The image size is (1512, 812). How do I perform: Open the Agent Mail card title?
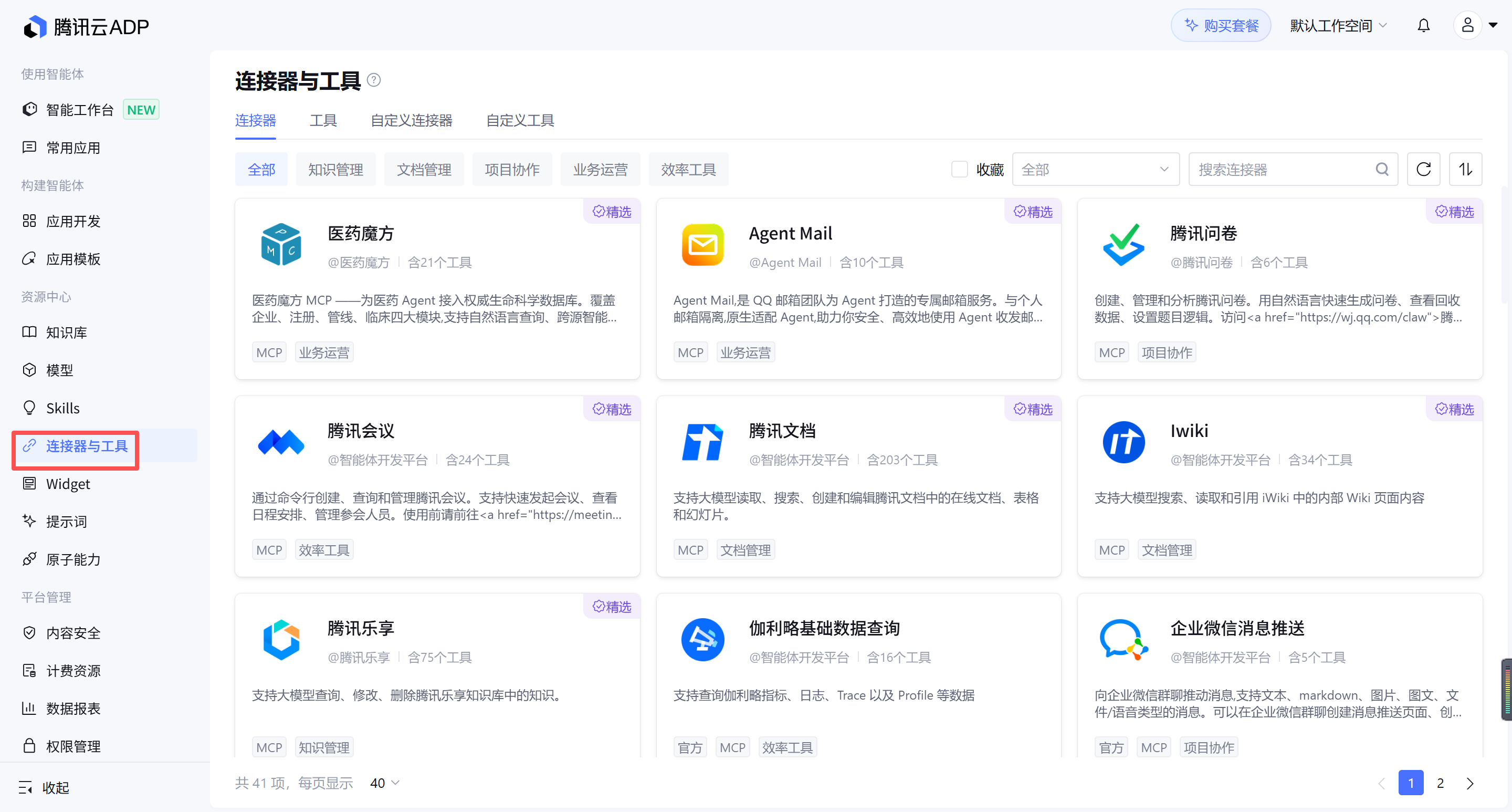pos(790,234)
